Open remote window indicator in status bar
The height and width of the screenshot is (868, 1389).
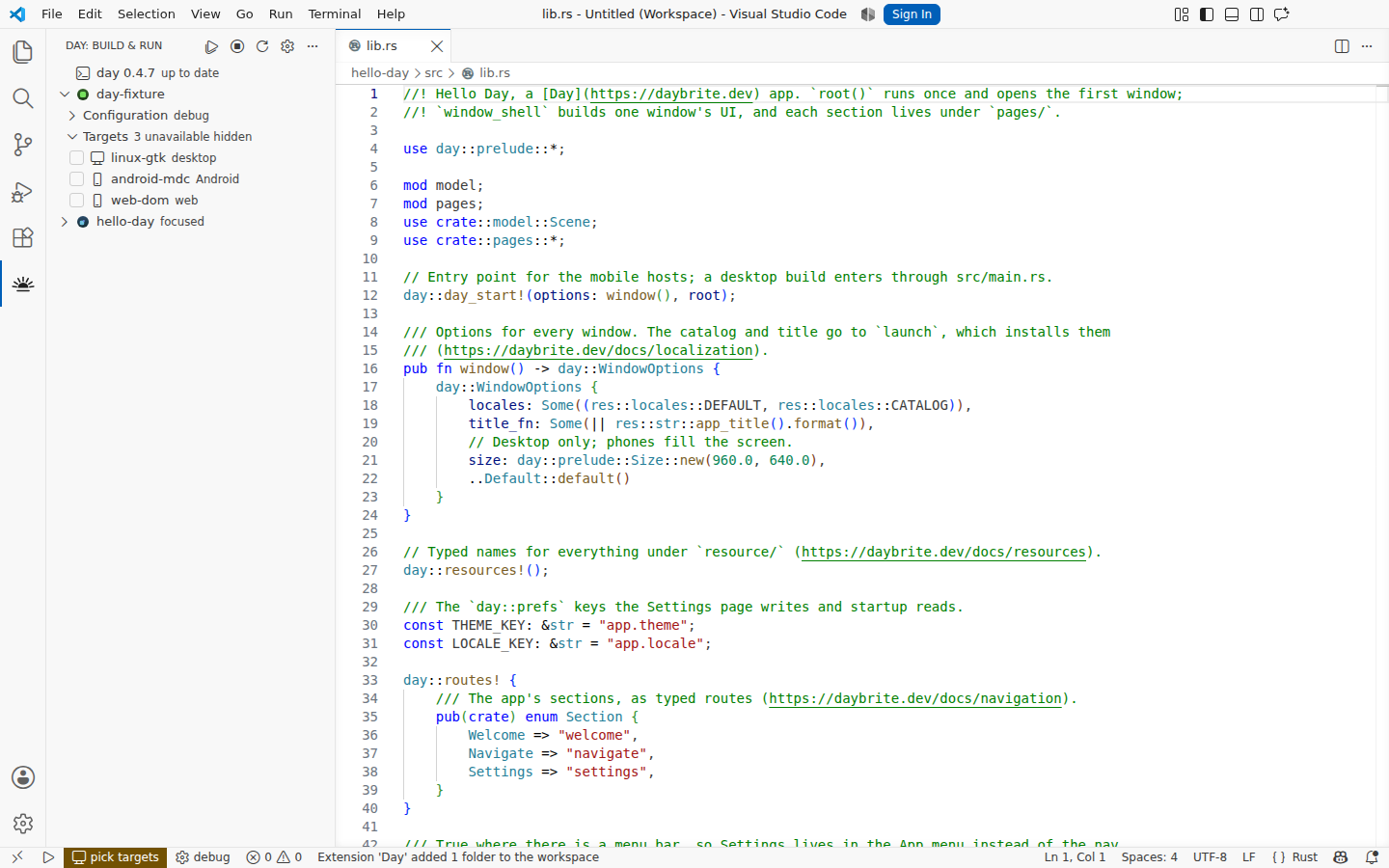click(x=16, y=857)
